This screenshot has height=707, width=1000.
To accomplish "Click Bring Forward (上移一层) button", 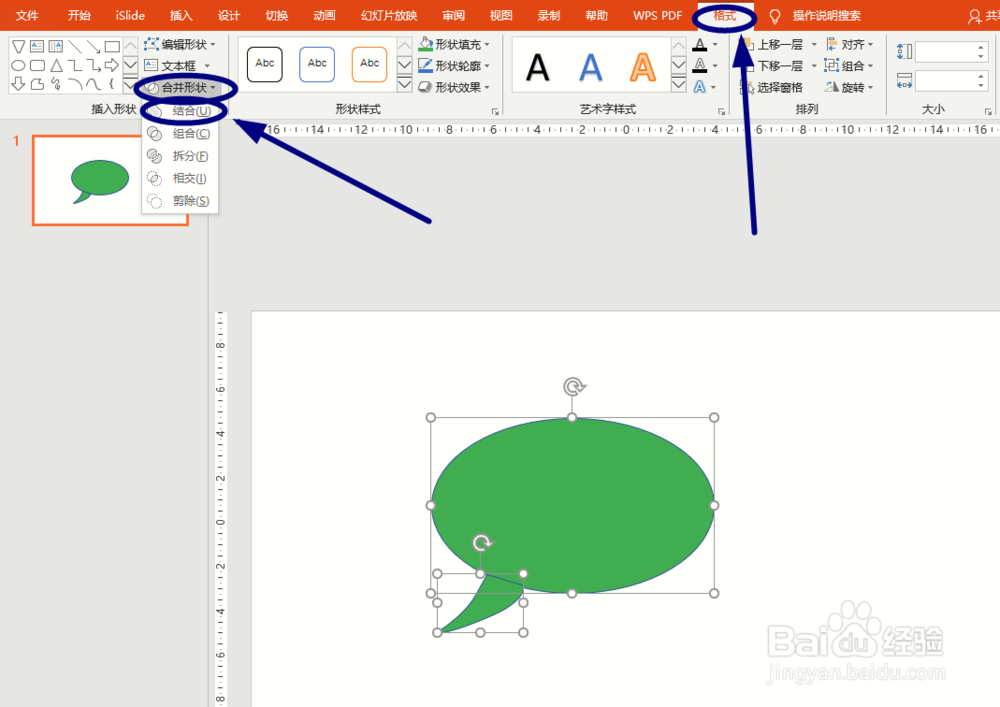I will 773,45.
